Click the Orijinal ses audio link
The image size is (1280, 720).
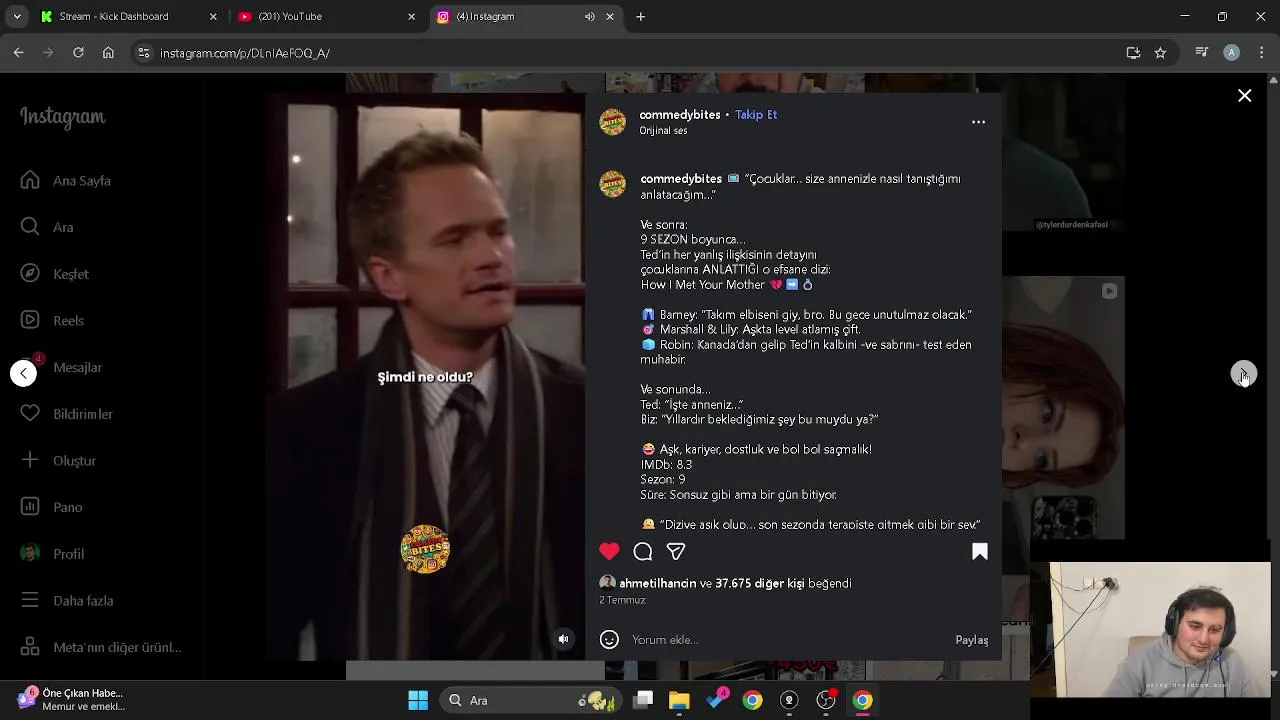(x=663, y=131)
